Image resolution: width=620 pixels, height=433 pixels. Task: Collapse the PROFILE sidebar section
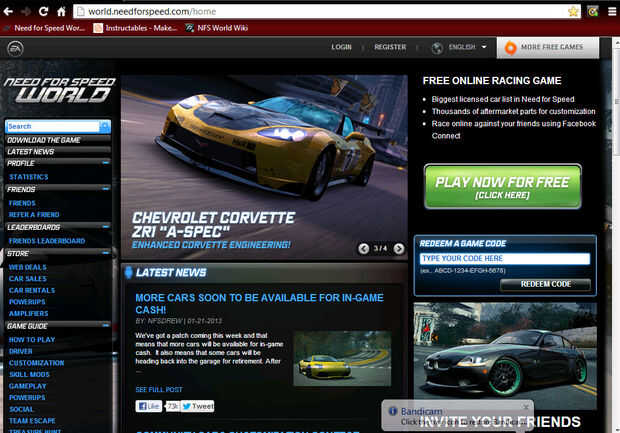click(106, 163)
